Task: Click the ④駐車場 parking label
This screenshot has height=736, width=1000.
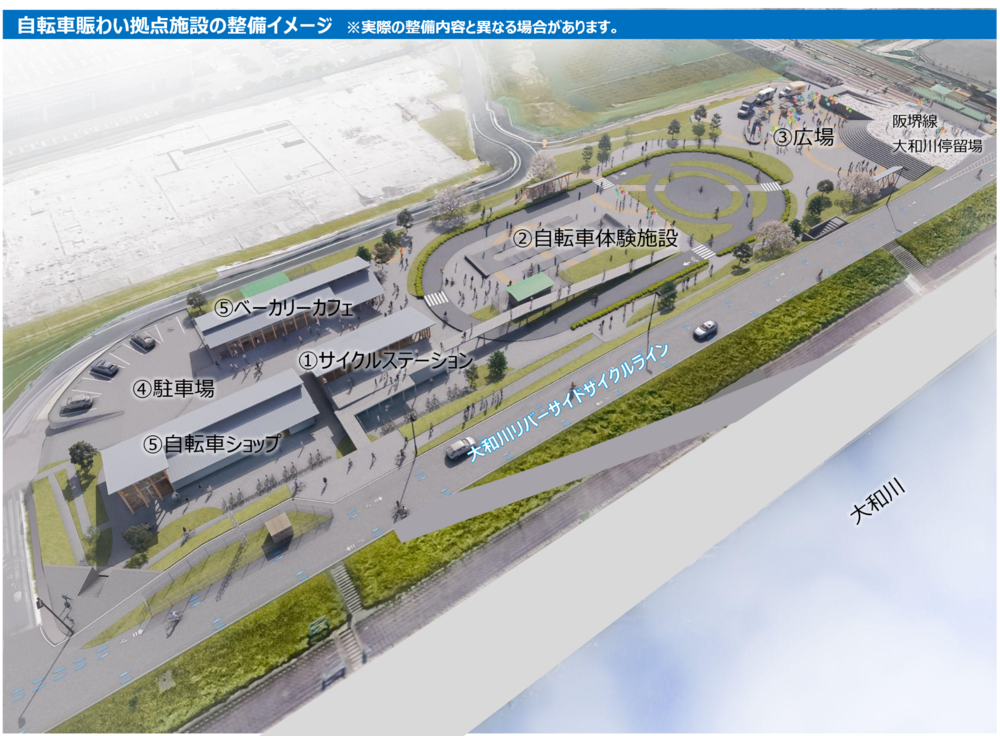Action: (177, 388)
